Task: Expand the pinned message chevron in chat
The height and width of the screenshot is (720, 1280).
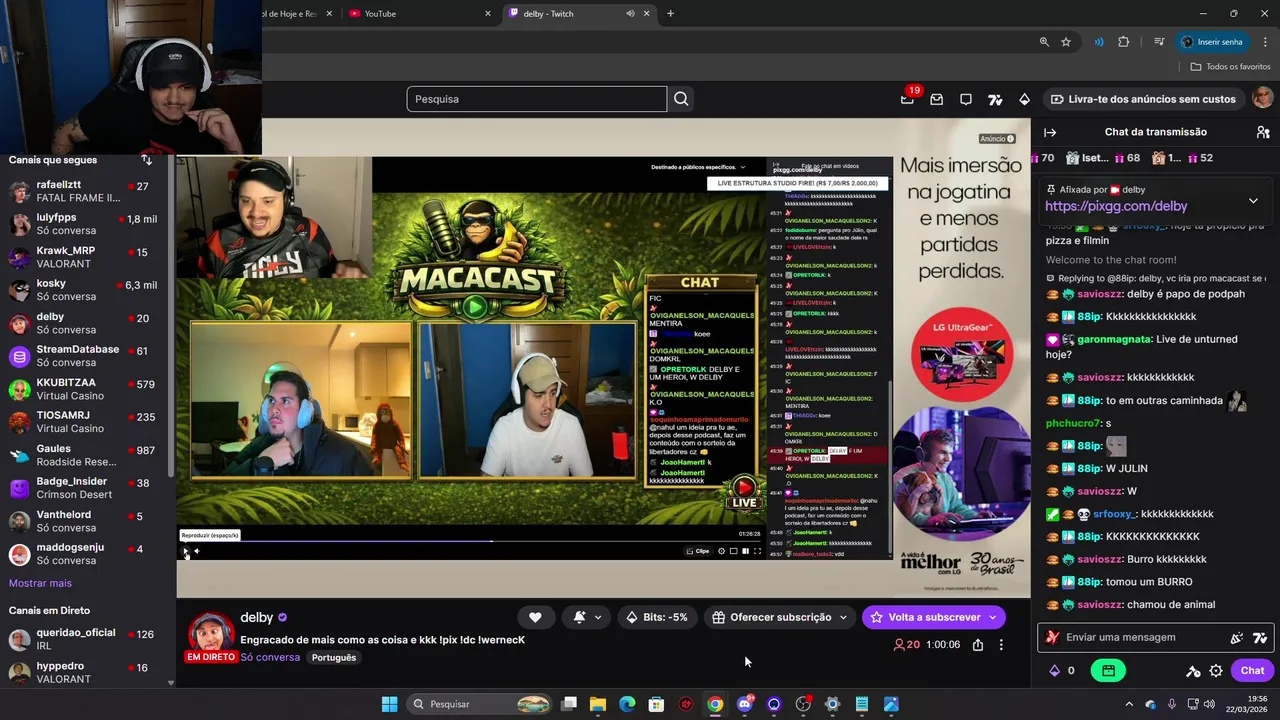Action: [x=1253, y=201]
